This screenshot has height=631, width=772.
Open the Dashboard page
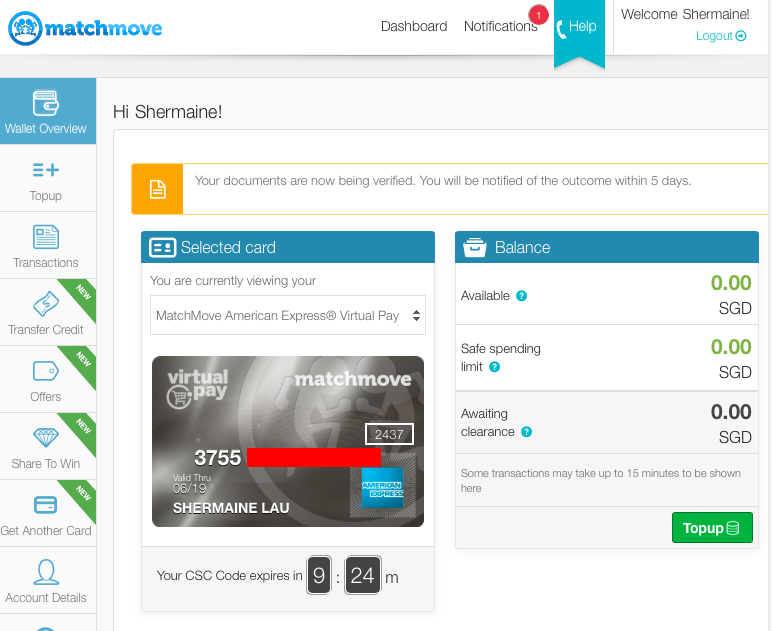pyautogui.click(x=414, y=26)
